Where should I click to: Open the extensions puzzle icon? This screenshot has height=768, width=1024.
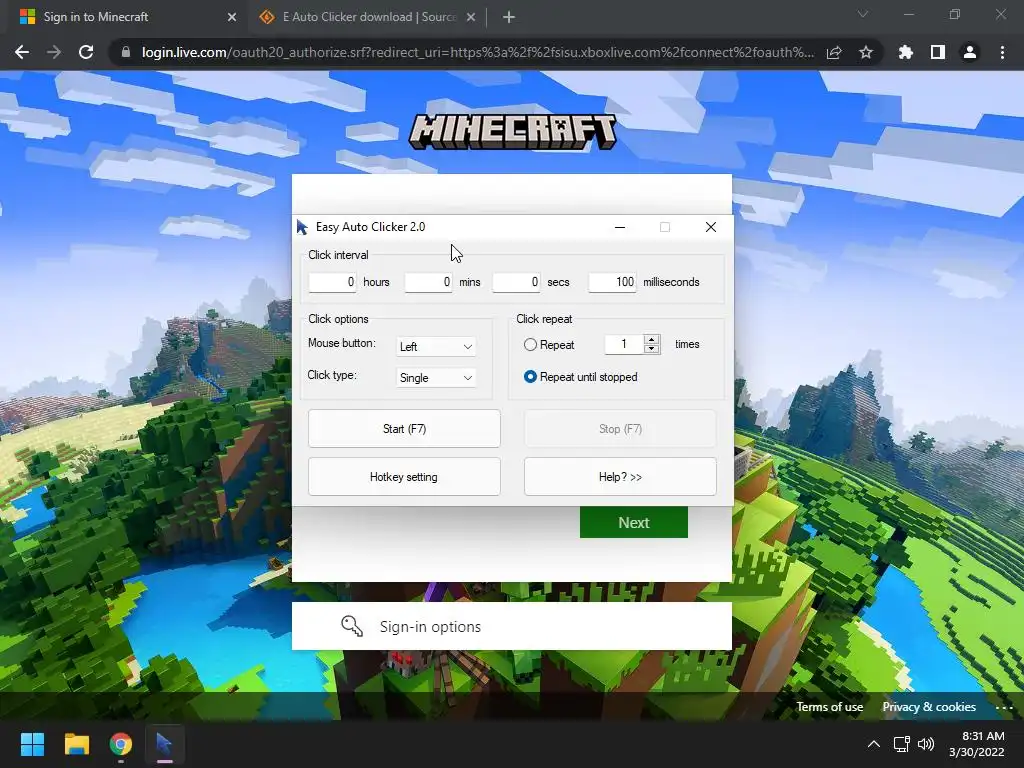[906, 52]
